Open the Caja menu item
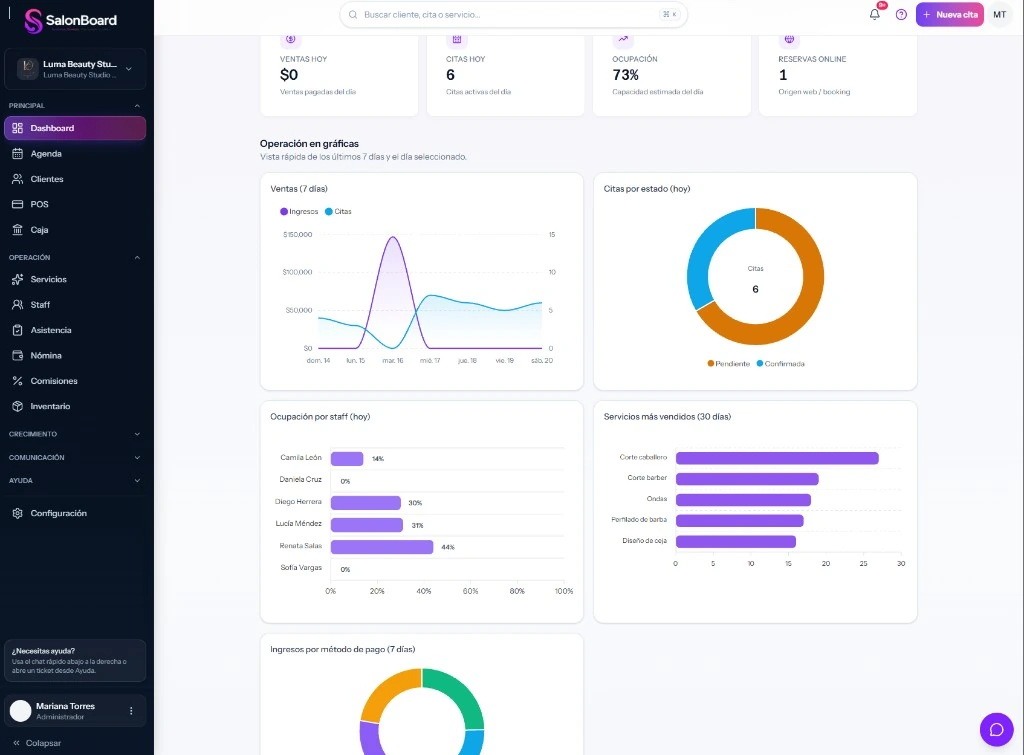 pos(75,230)
